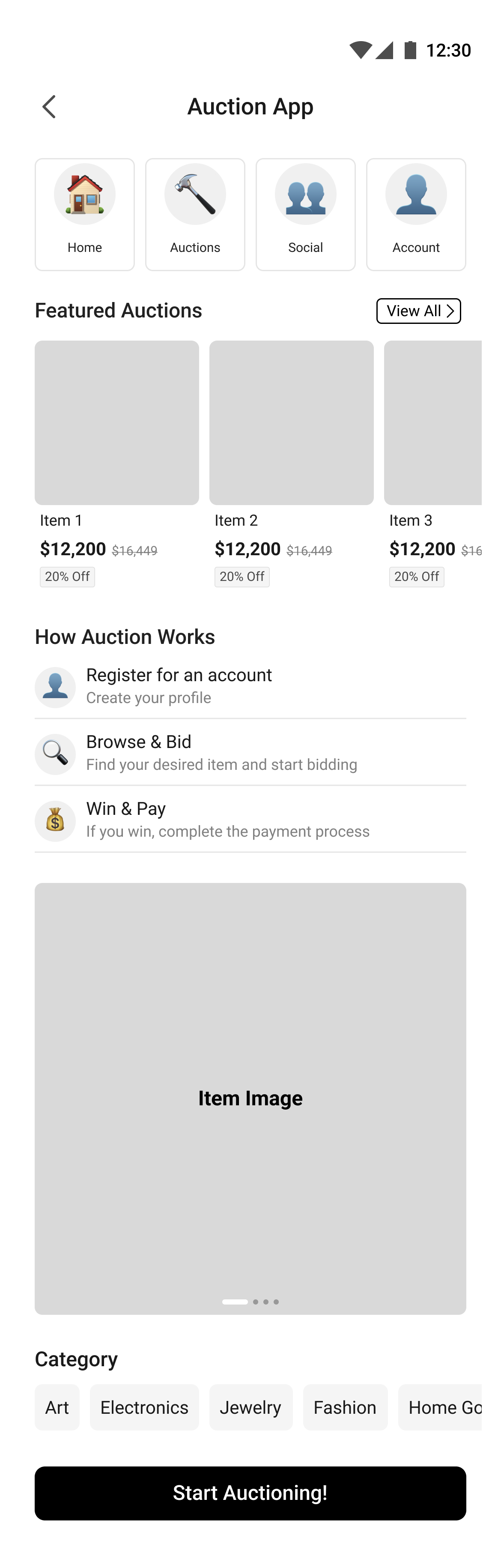Tap the back arrow icon
This screenshot has height=1568, width=501.
(x=49, y=107)
